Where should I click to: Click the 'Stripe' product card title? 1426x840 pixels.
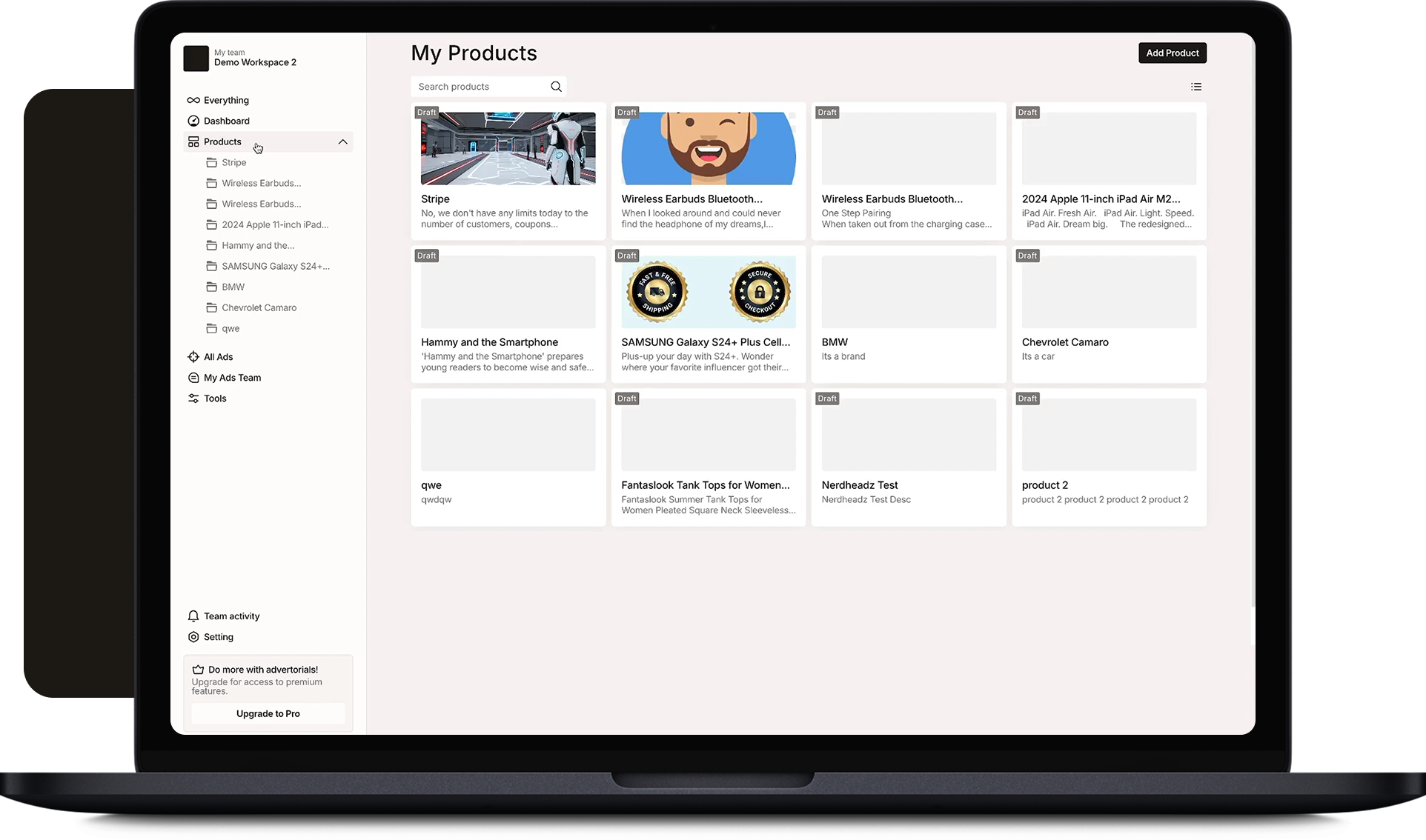pos(435,199)
